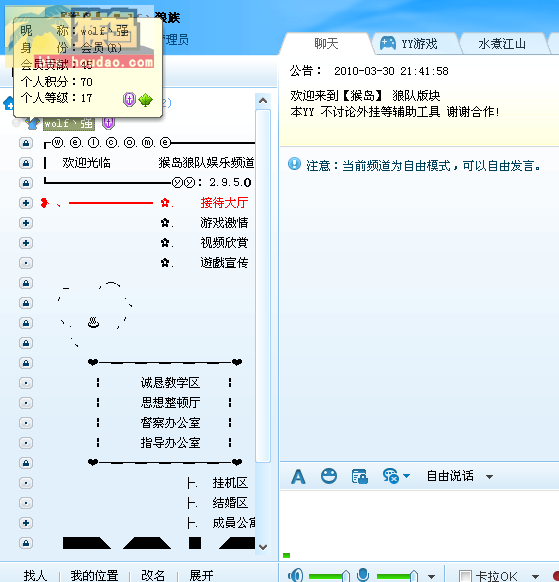Enable the 卡拉OK checkbox
The height and width of the screenshot is (582, 559).
pos(465,576)
